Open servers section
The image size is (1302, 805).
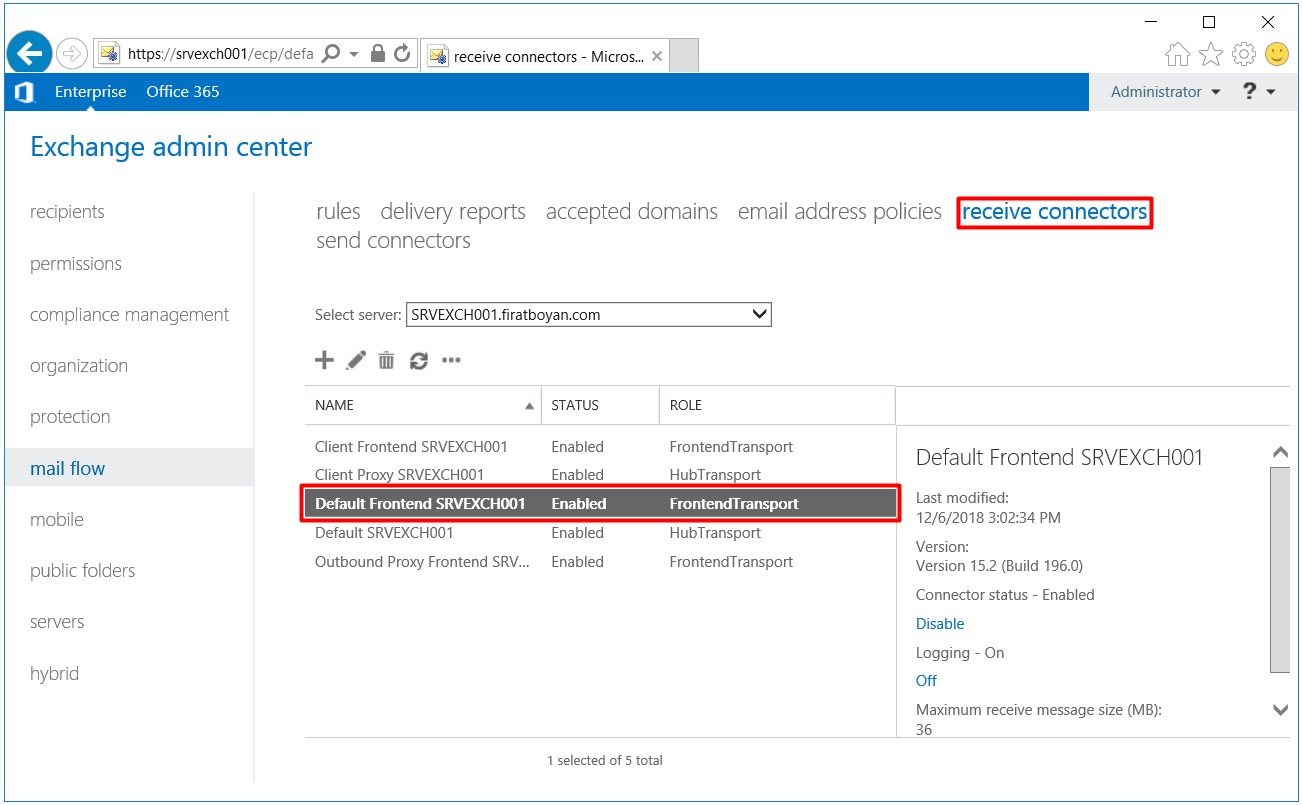(x=57, y=622)
